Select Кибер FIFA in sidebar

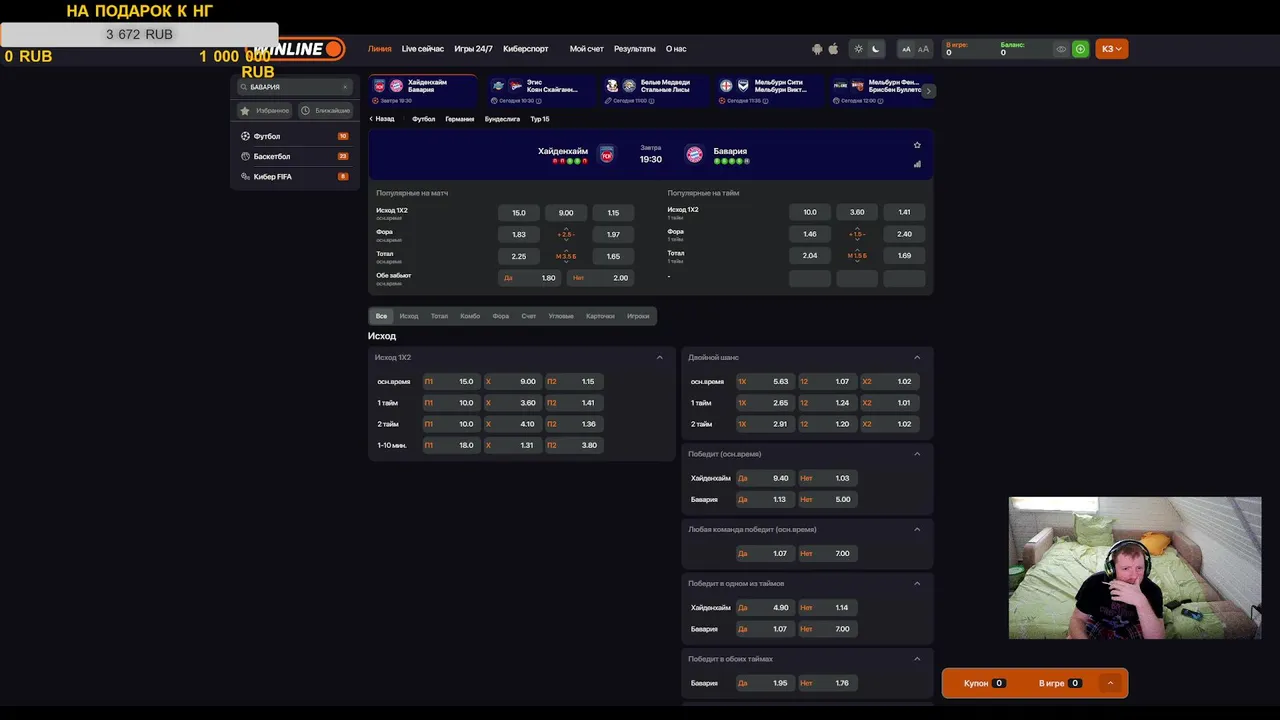coord(294,177)
